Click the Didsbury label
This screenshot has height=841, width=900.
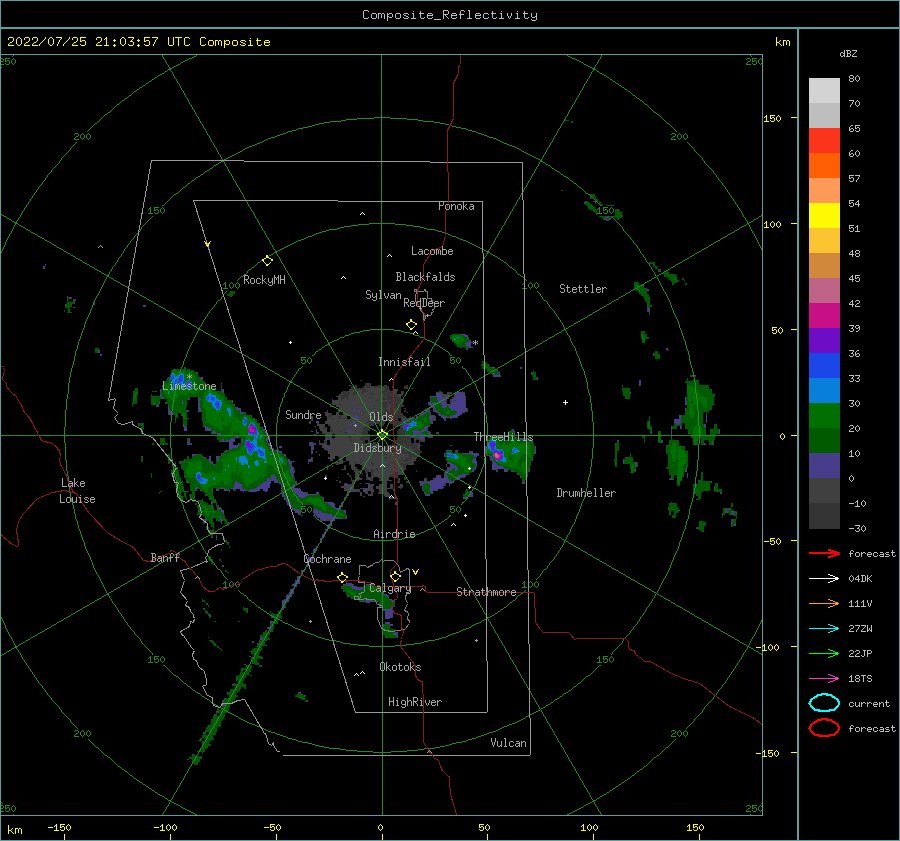377,448
